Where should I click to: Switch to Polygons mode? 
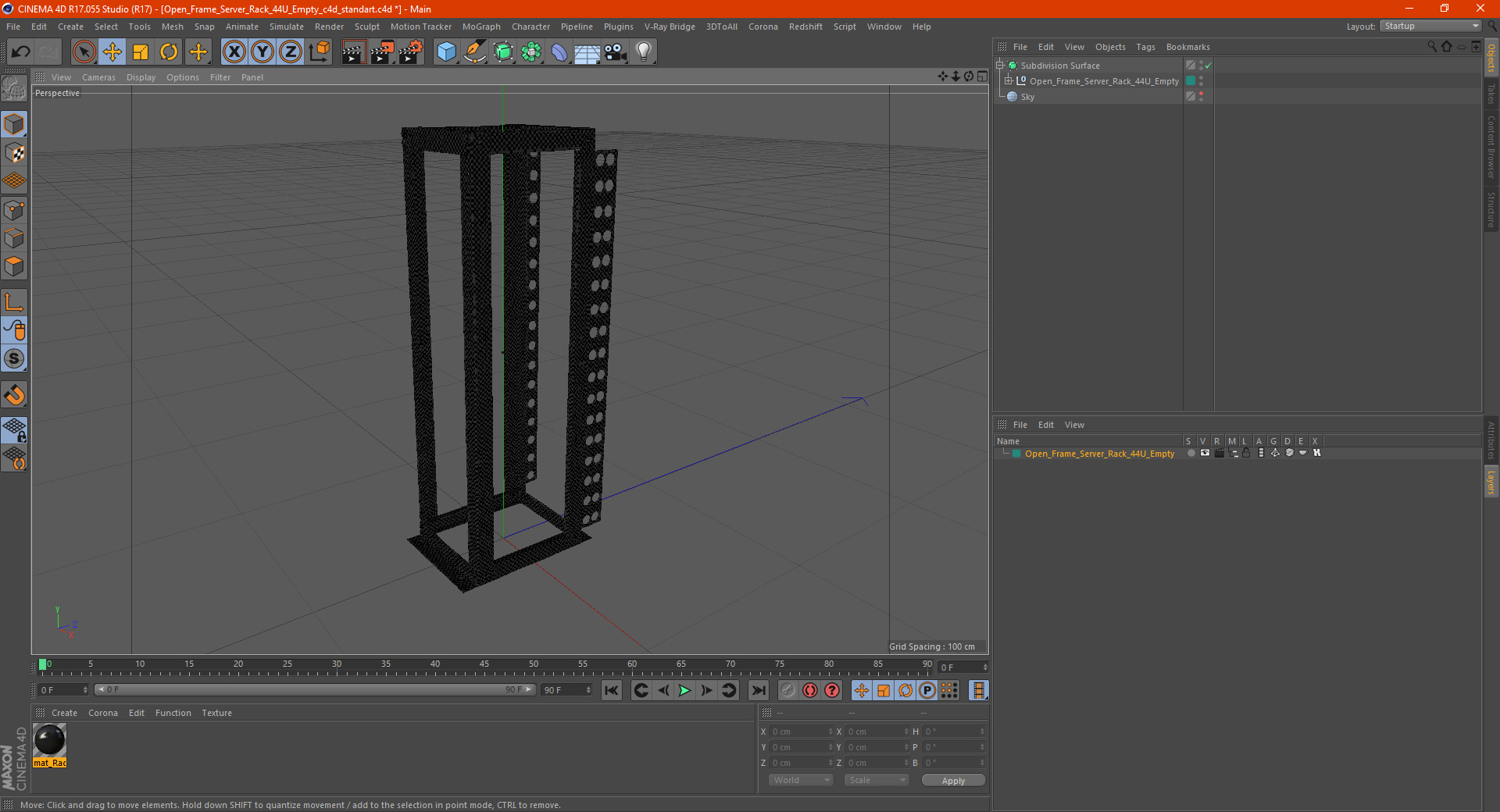click(14, 266)
